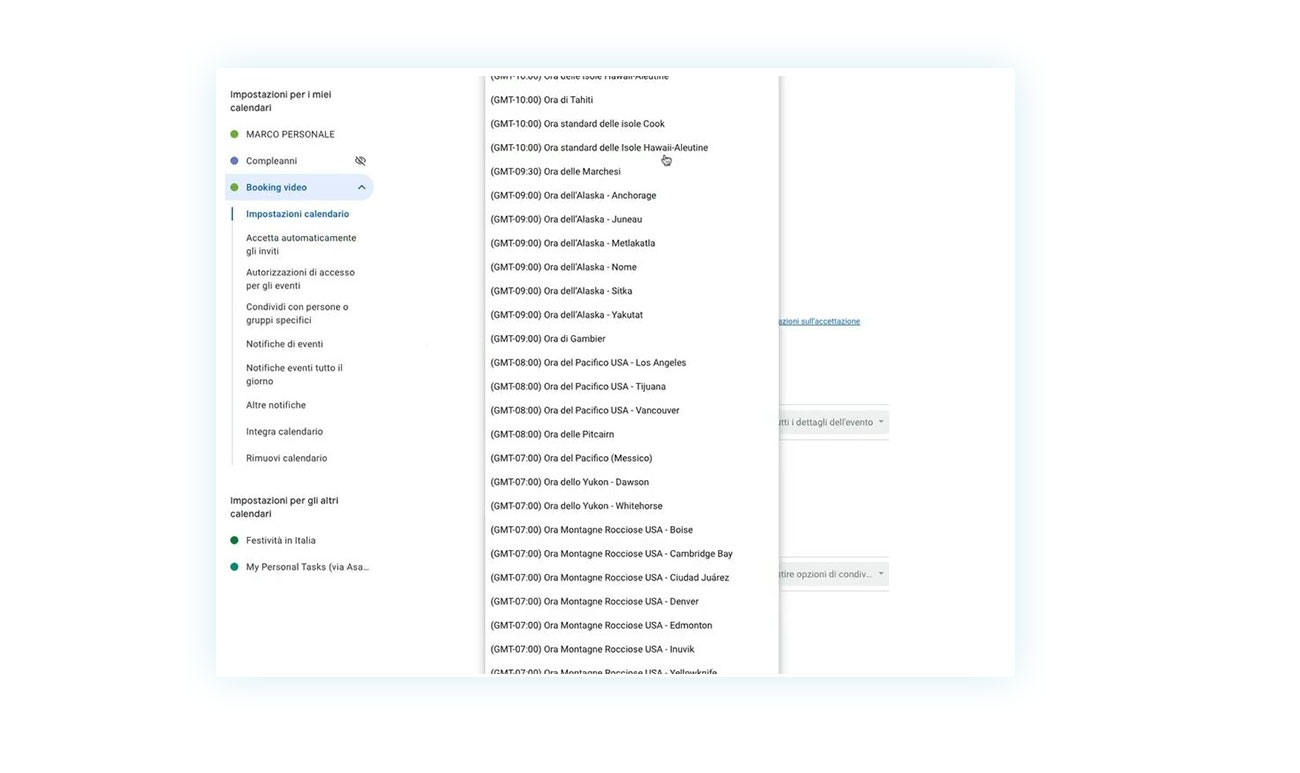Click the green dot beside Festività in Italia
The width and height of the screenshot is (1300, 773).
click(x=234, y=540)
